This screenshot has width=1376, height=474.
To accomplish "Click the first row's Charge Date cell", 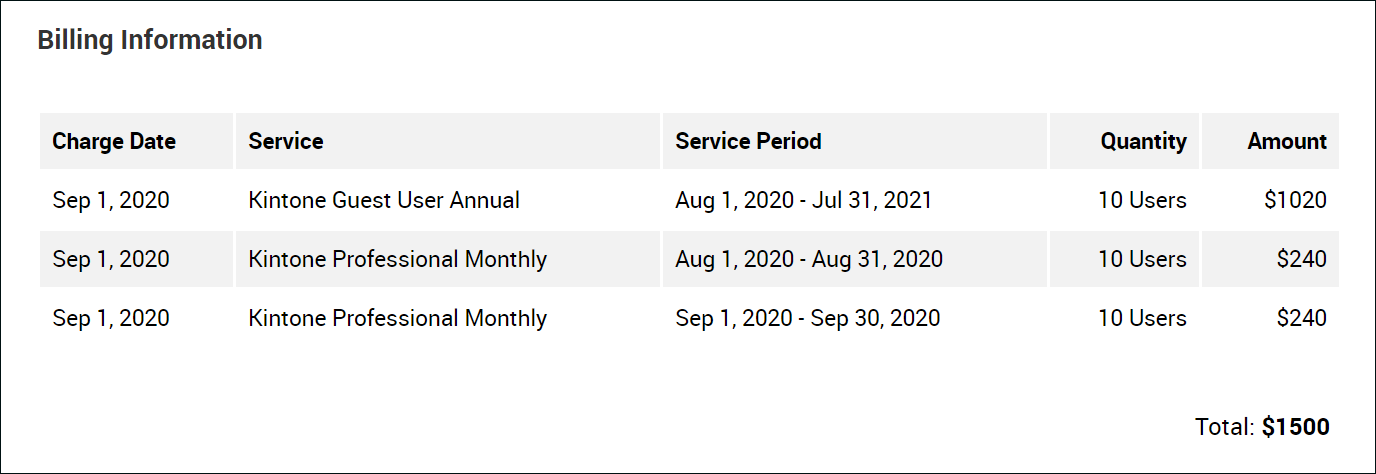I will click(111, 200).
